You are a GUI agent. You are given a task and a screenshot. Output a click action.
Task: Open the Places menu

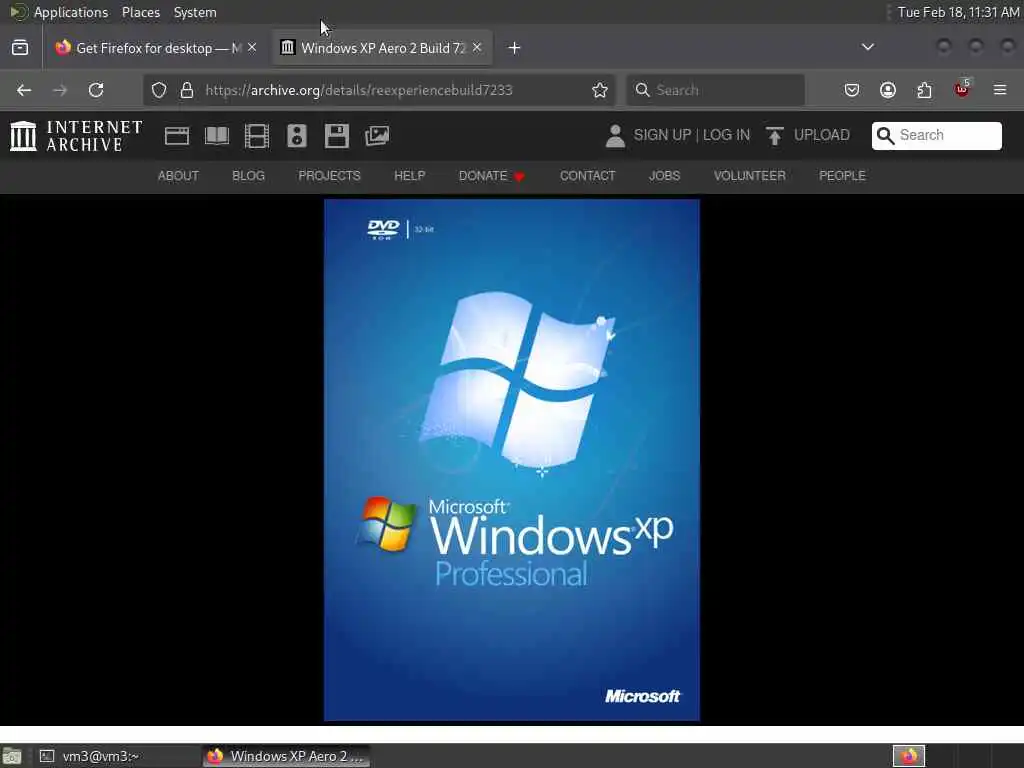tap(141, 12)
